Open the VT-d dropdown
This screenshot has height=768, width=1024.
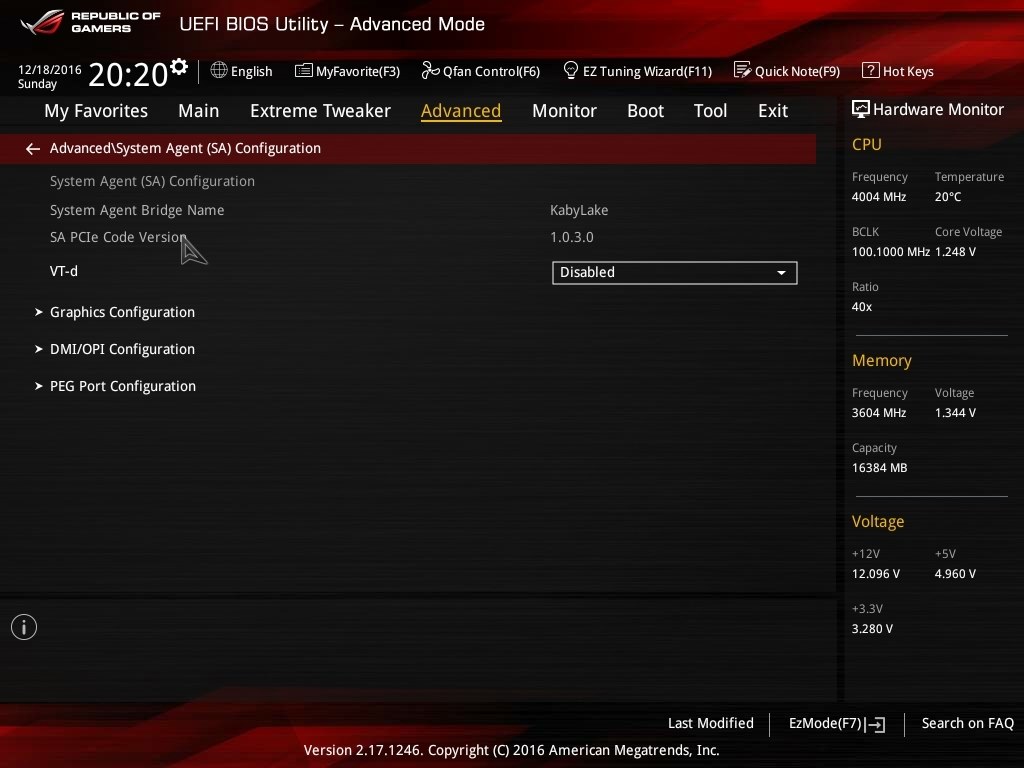coord(674,272)
